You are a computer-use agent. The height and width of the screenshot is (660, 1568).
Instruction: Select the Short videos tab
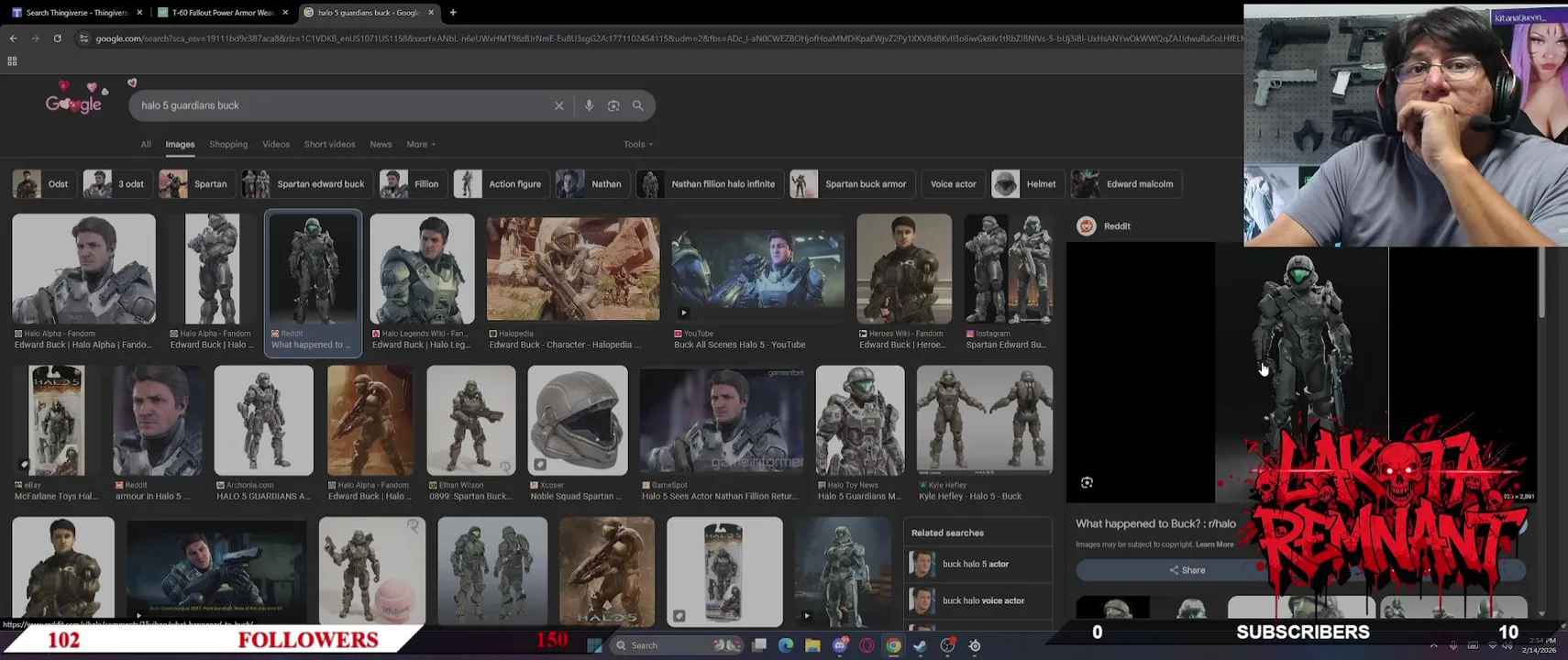point(329,144)
